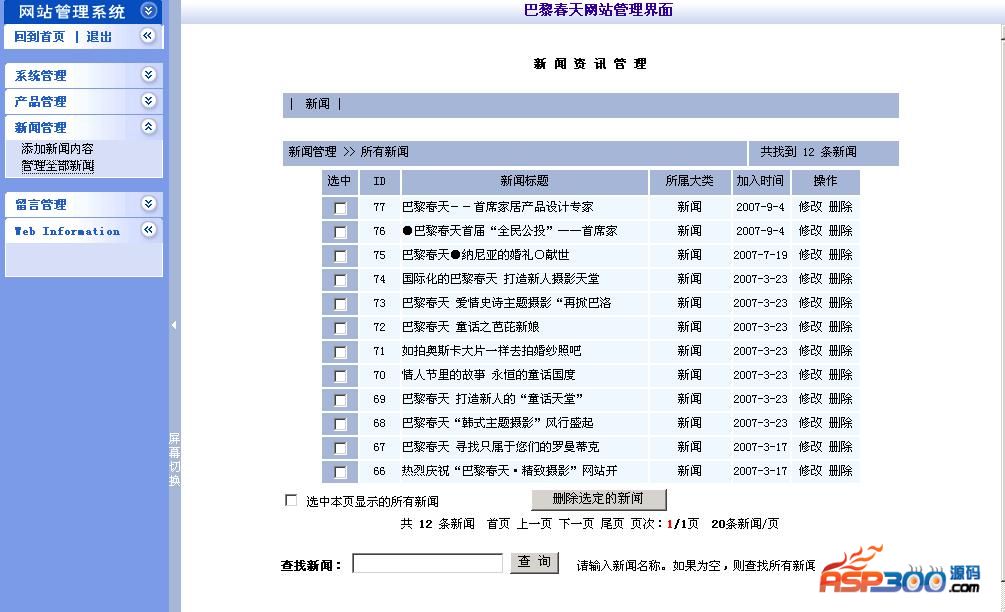Click the 屏幕切换 vertical switcher
This screenshot has width=1005, height=612.
[174, 459]
